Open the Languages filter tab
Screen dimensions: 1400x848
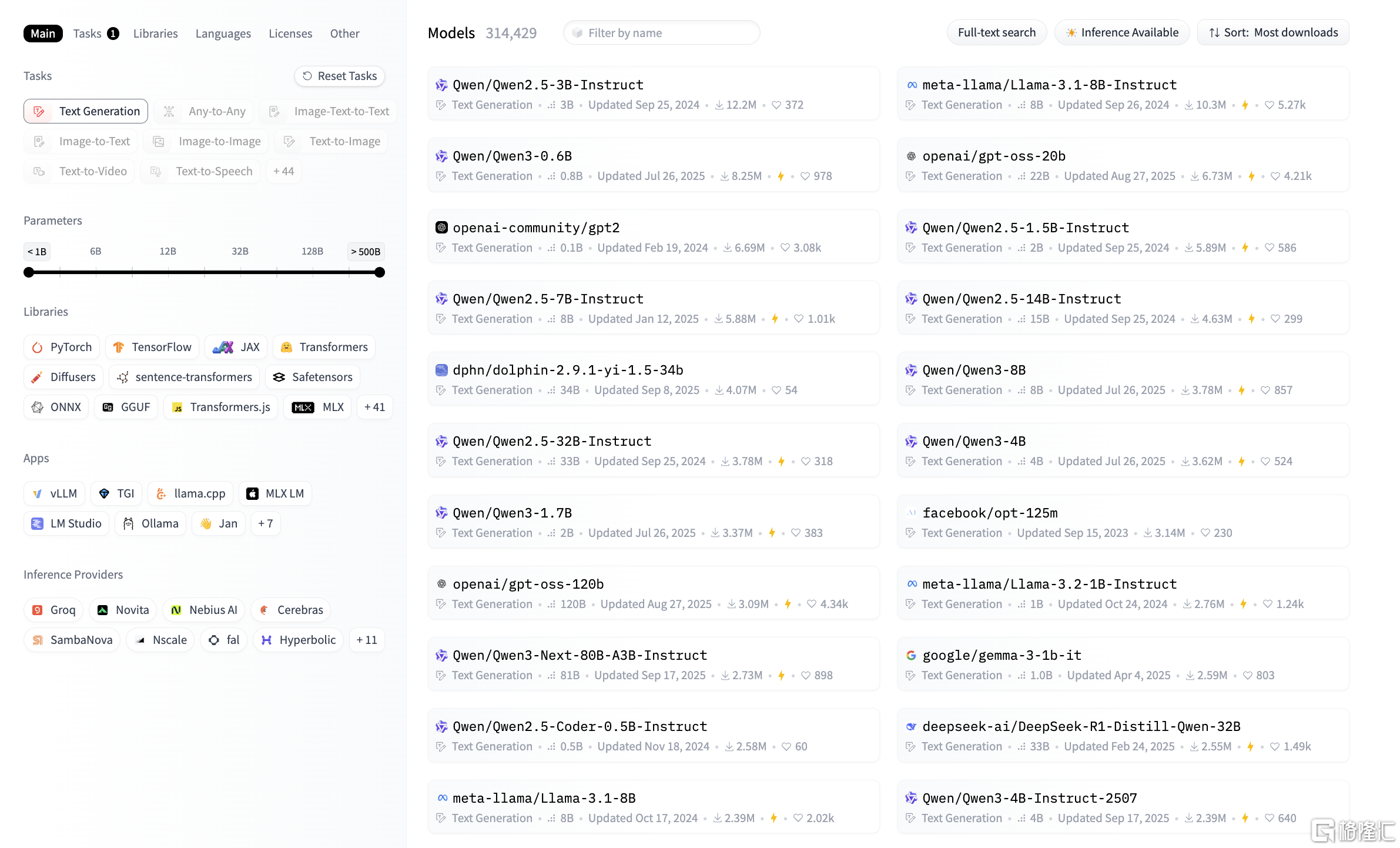pyautogui.click(x=223, y=34)
